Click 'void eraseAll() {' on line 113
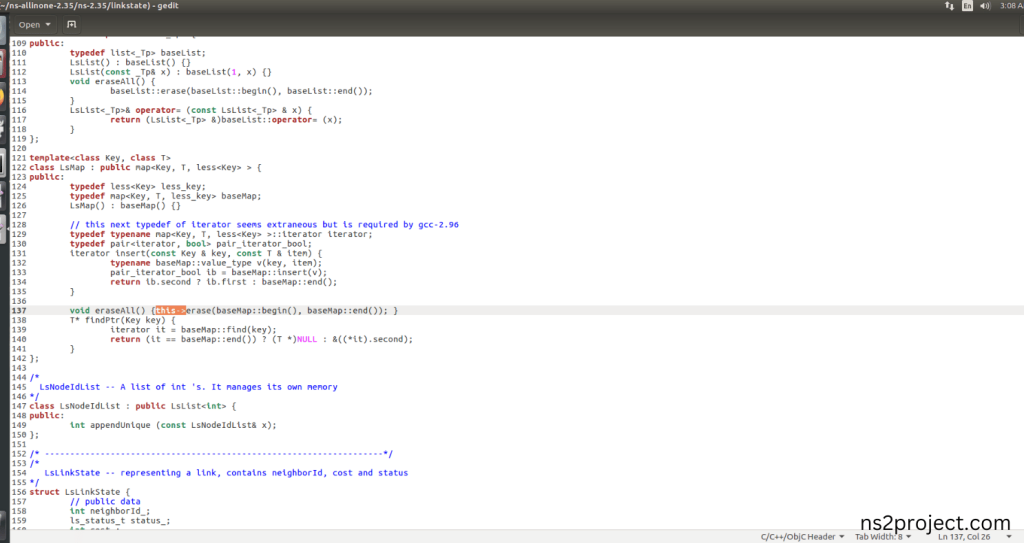Screen dimensions: 1024x543 112,82
